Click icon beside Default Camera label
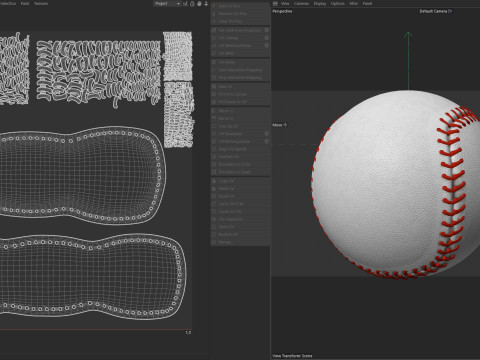The height and width of the screenshot is (360, 480). pyautogui.click(x=450, y=11)
